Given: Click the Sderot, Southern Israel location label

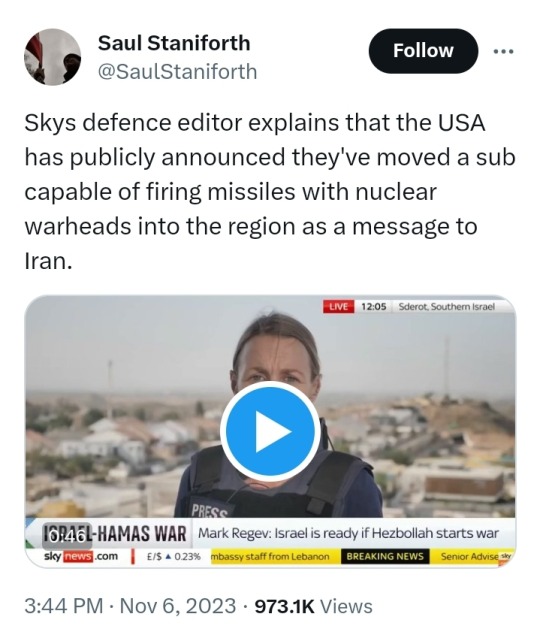Looking at the screenshot, I should click(446, 307).
